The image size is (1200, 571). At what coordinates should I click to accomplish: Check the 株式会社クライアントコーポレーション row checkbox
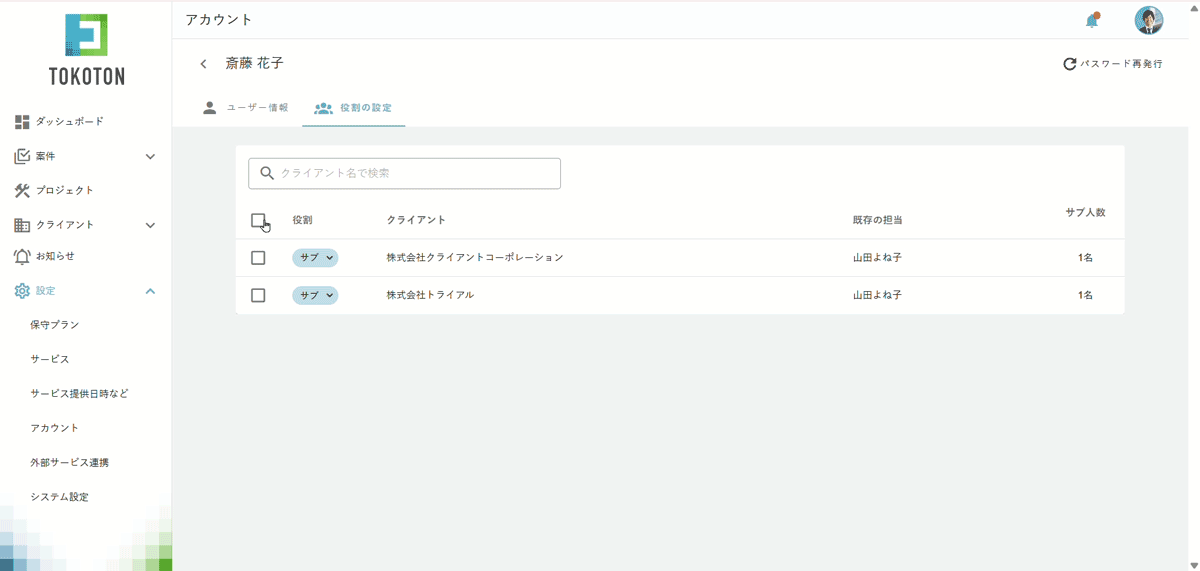click(258, 258)
